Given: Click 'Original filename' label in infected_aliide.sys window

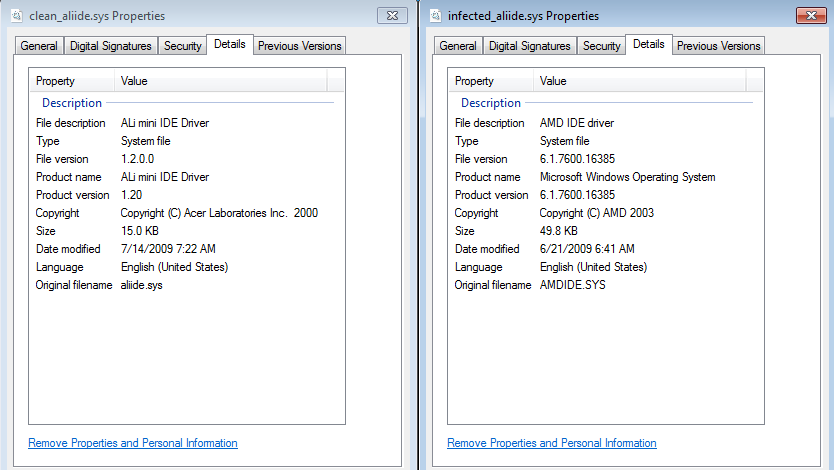Looking at the screenshot, I should coord(493,285).
